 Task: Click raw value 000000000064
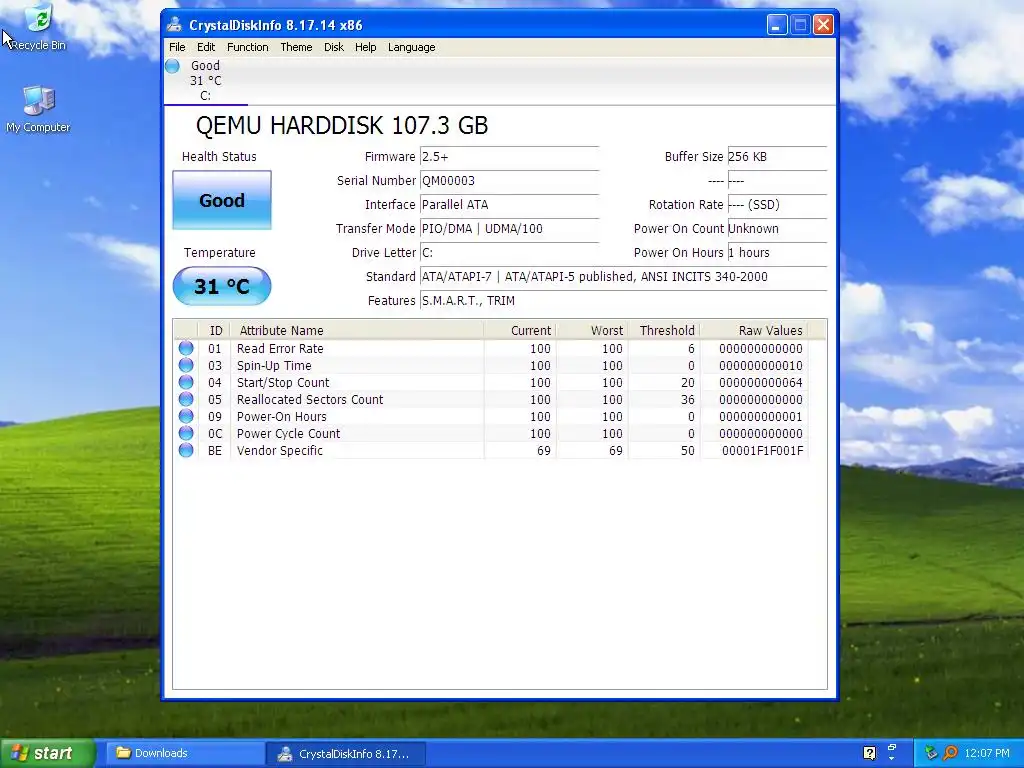[761, 383]
